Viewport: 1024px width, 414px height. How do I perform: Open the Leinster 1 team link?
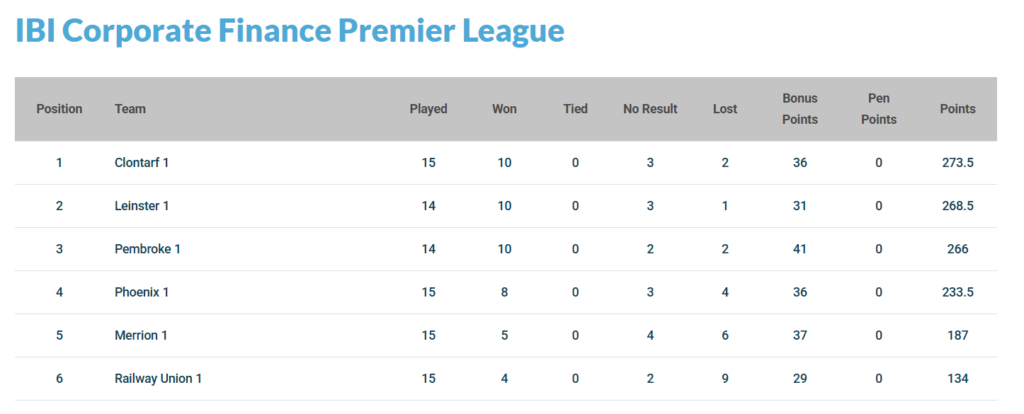[141, 205]
